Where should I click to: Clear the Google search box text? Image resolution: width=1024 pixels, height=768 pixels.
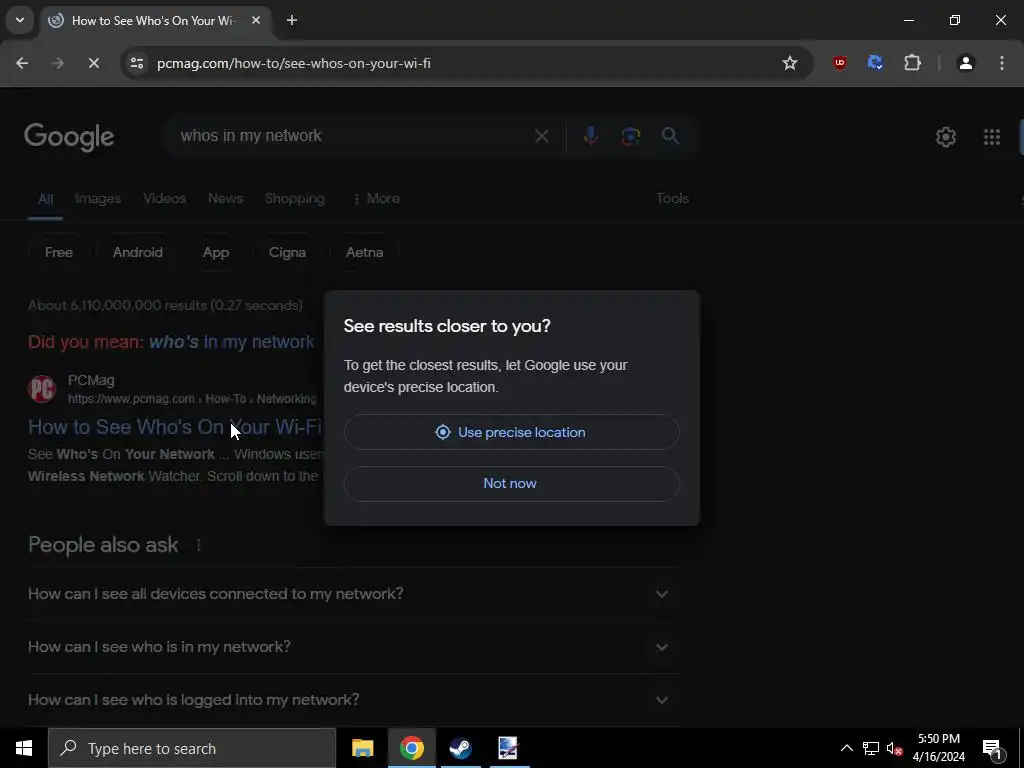[x=541, y=136]
